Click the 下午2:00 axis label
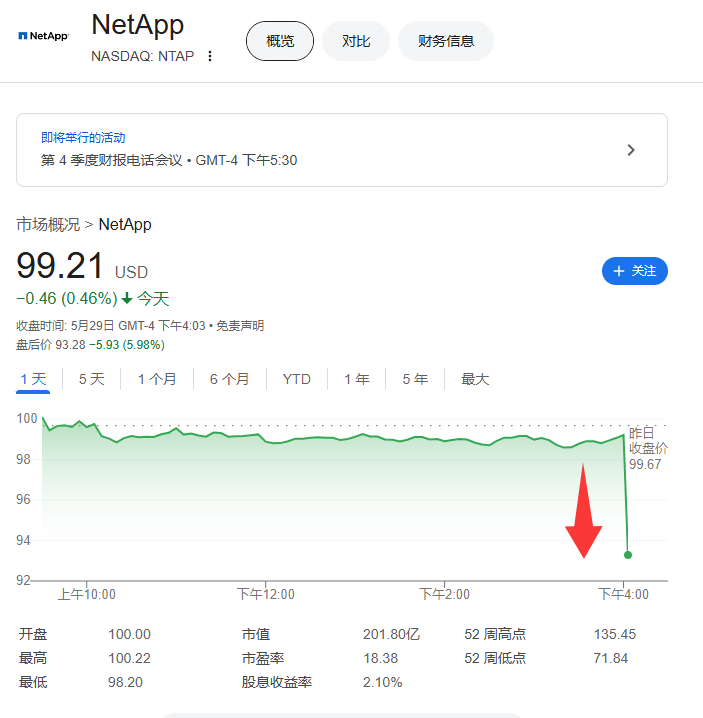 [444, 594]
